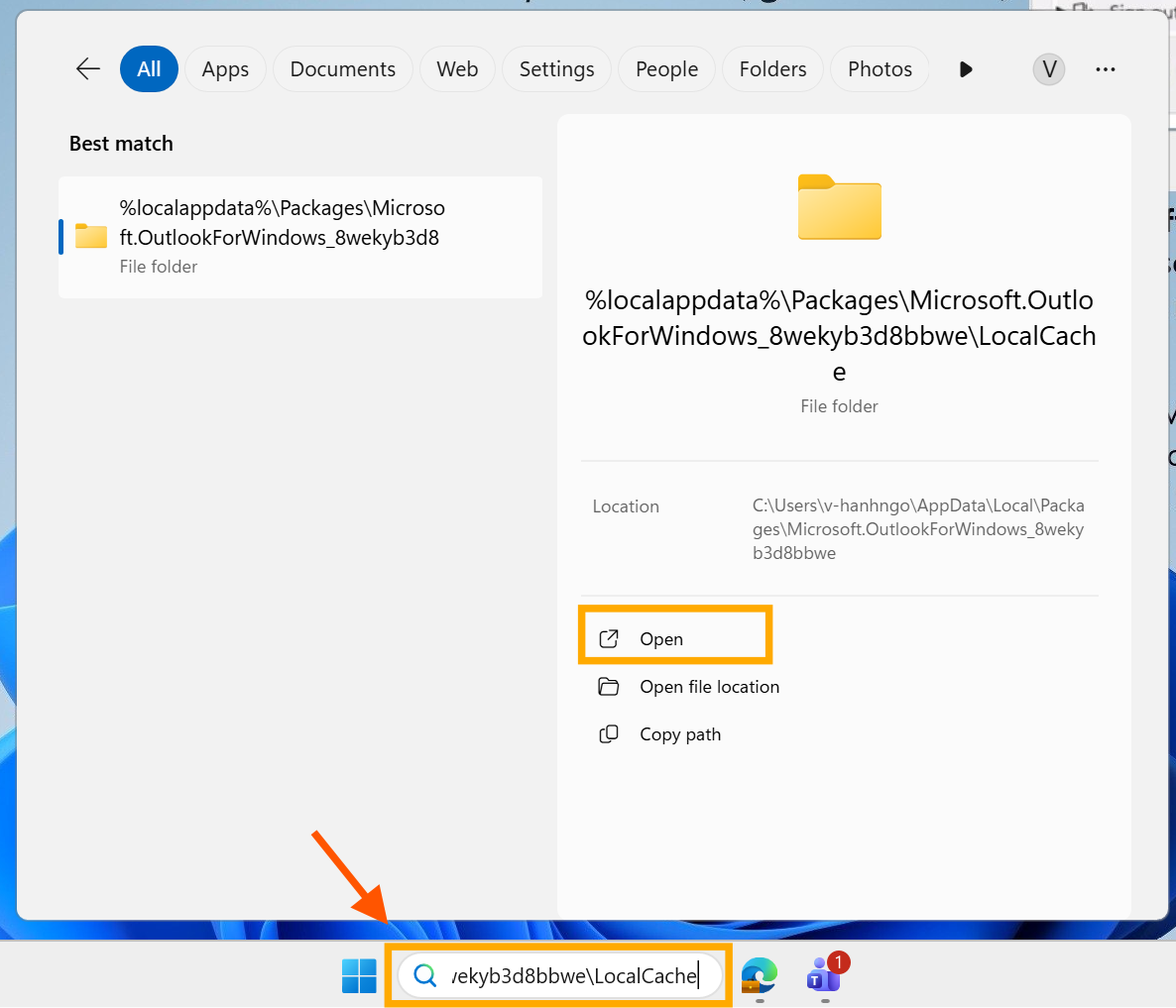Open Microsoft Teams from the taskbar
This screenshot has height=1008, width=1176.
click(x=824, y=975)
